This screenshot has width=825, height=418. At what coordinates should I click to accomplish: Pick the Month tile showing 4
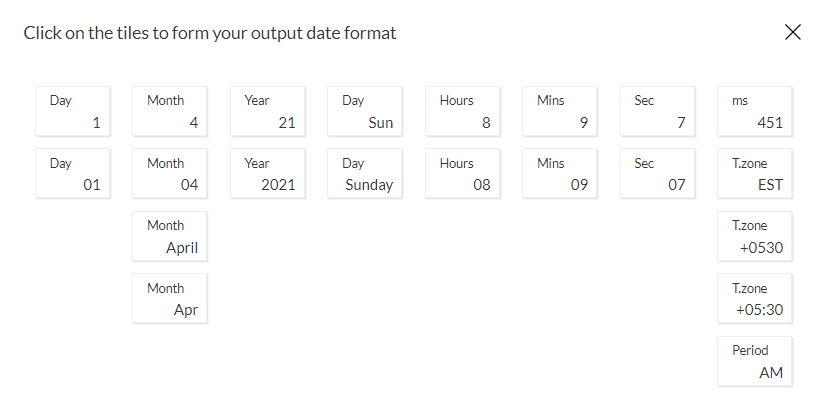tap(170, 111)
